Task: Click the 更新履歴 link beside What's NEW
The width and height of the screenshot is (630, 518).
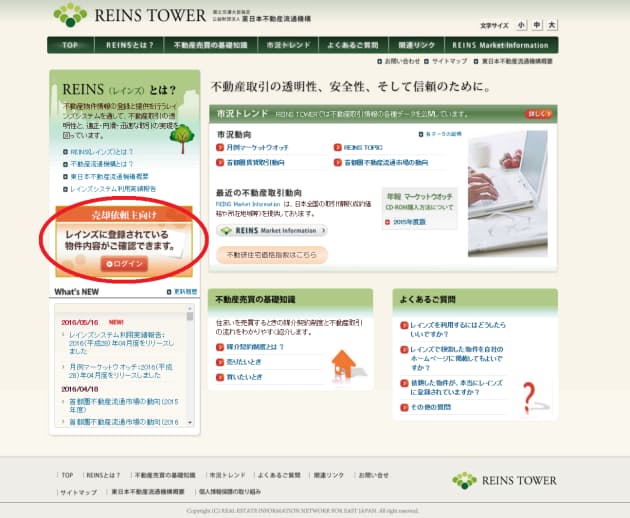Action: click(x=184, y=292)
